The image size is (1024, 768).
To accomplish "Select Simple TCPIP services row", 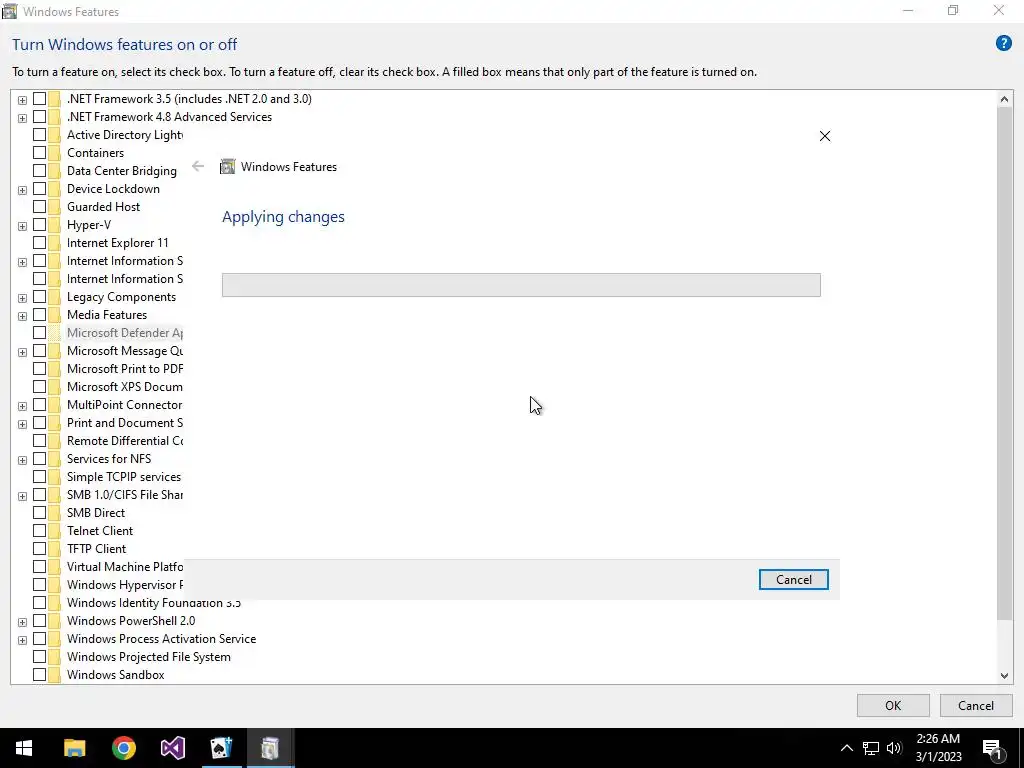I will click(123, 477).
